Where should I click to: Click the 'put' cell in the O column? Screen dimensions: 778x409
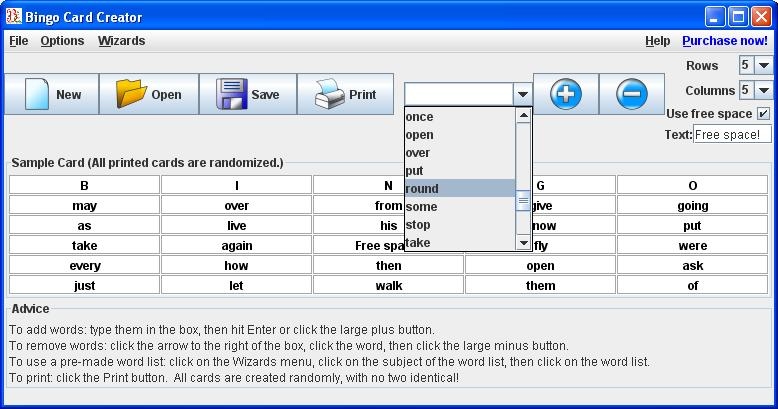coord(693,225)
